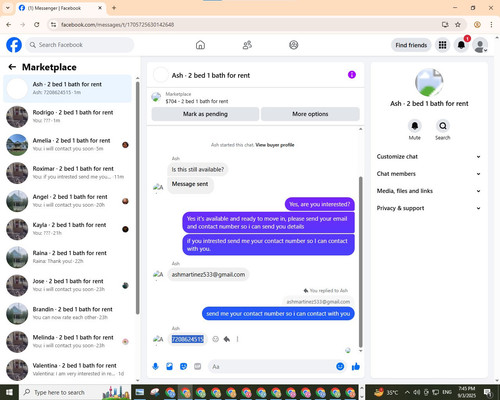Click the ashmartinez533@gmail.com message bubble
Viewport: 500px width, 400px height.
[x=208, y=274]
